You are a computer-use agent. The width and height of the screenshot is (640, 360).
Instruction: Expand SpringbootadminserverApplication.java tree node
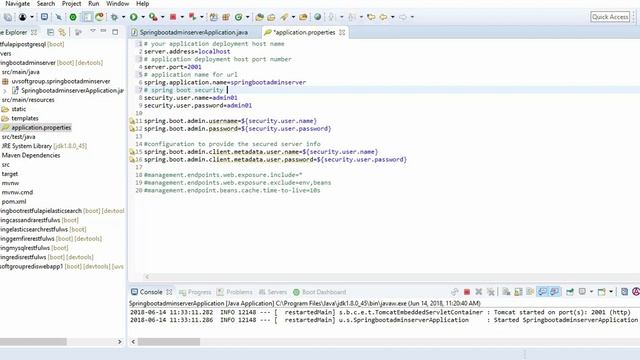pos(5,91)
